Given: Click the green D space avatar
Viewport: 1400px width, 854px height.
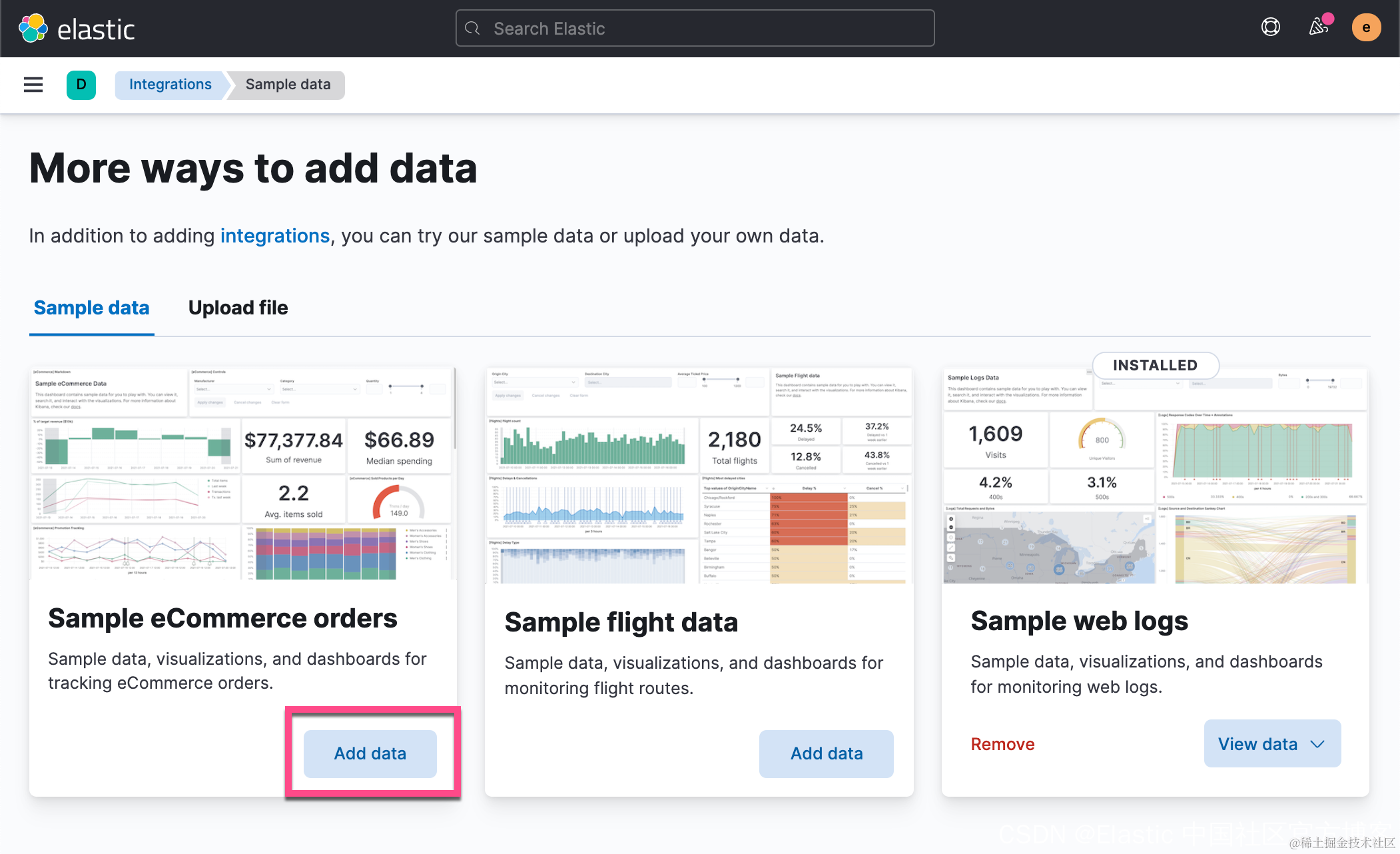Looking at the screenshot, I should coord(81,85).
